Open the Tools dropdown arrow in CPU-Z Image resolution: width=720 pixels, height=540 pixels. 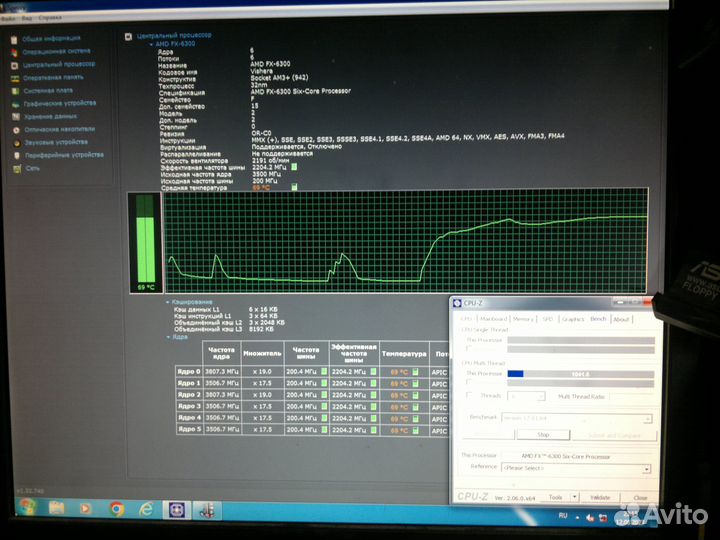coord(574,497)
